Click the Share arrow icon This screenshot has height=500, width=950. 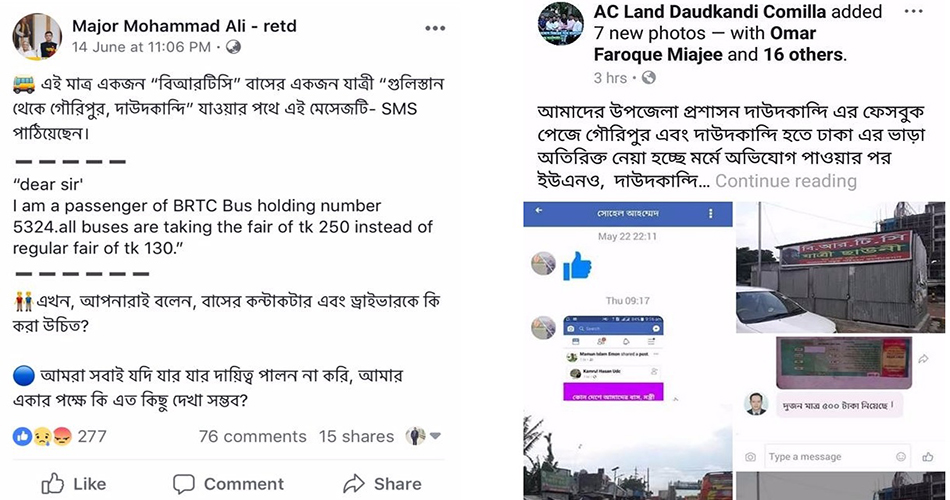[x=353, y=484]
